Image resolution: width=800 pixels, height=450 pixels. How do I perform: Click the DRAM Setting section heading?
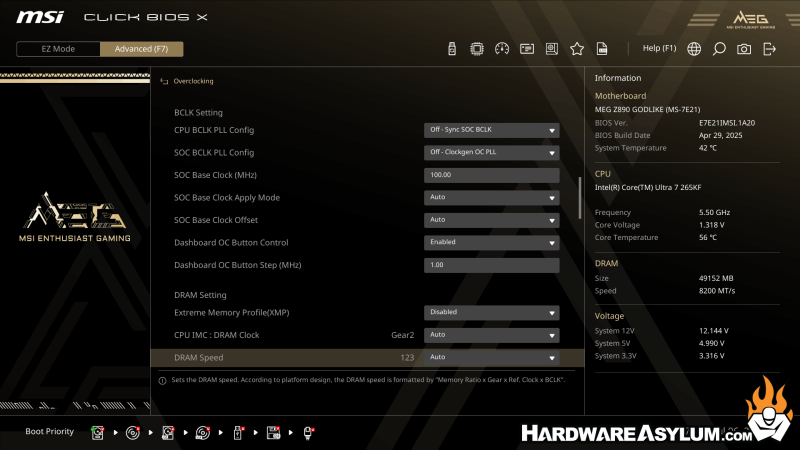[x=200, y=295]
